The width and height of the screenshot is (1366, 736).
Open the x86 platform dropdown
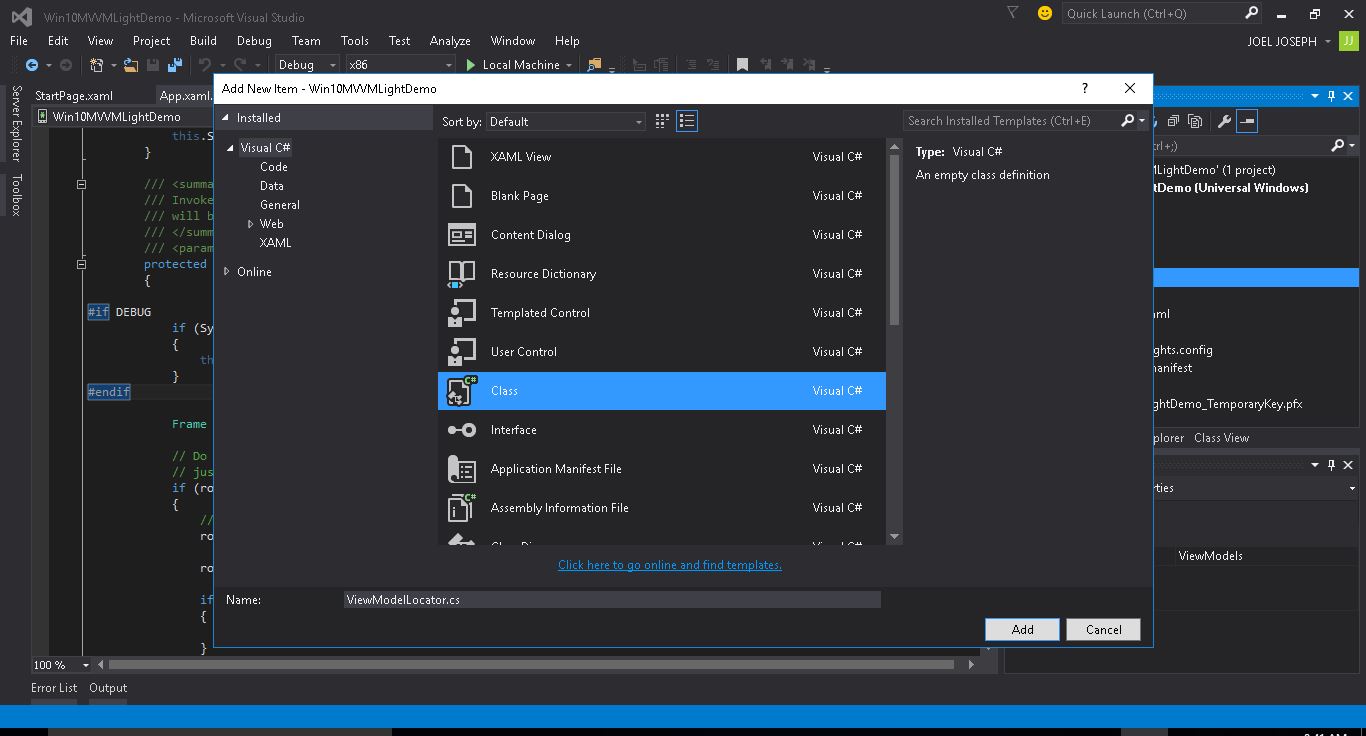pos(399,65)
